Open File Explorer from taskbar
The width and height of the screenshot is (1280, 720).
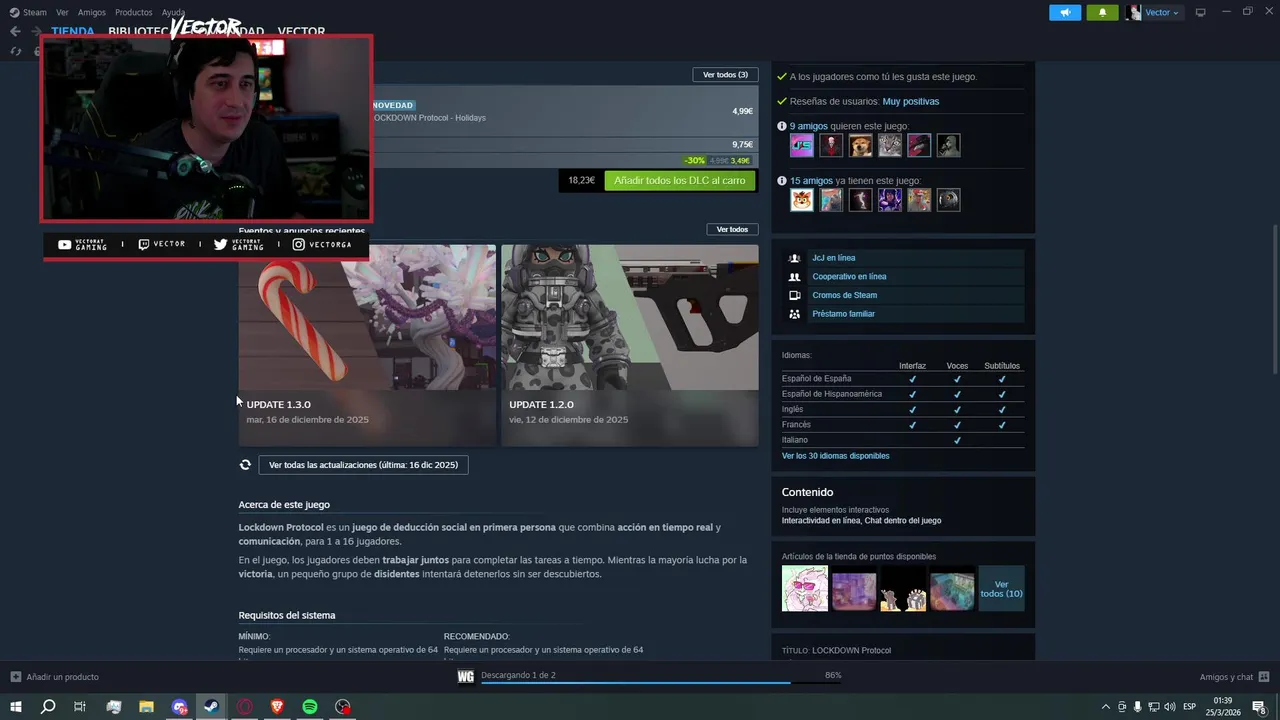coord(146,707)
